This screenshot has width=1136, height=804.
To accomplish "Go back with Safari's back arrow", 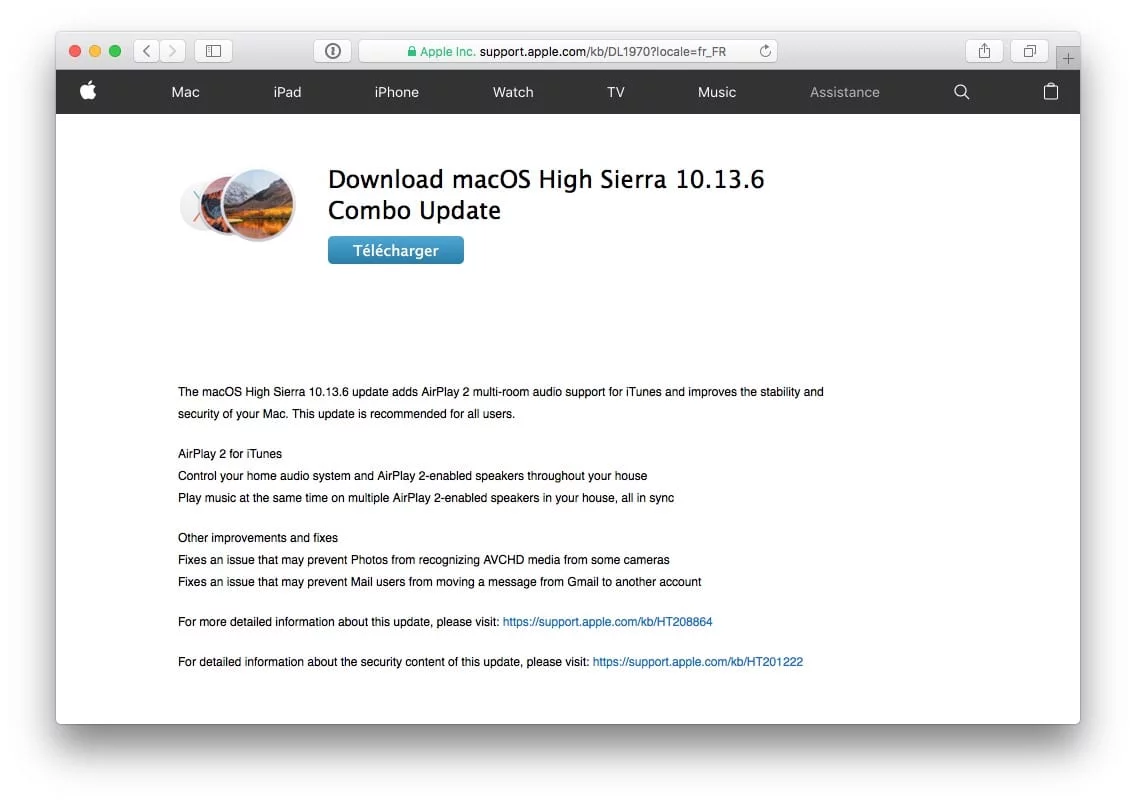I will (147, 51).
